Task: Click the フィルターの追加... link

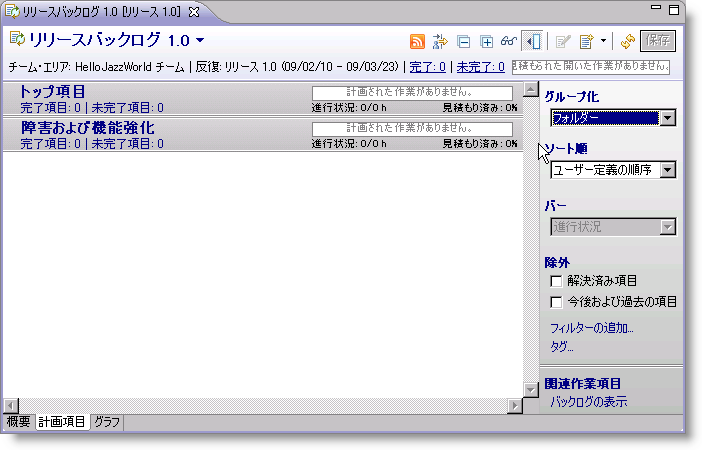Action: [x=592, y=329]
